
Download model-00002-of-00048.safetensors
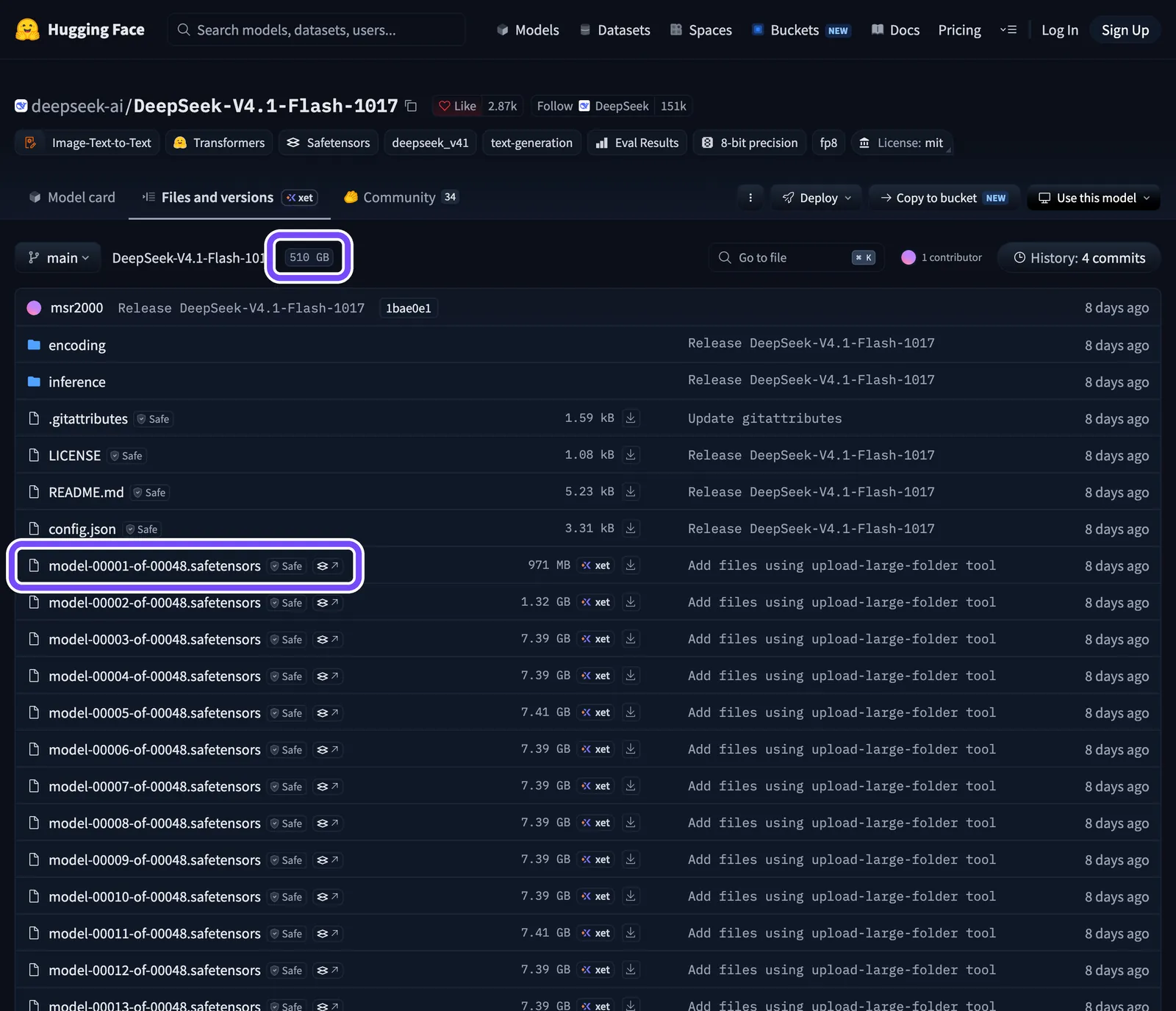[631, 601]
